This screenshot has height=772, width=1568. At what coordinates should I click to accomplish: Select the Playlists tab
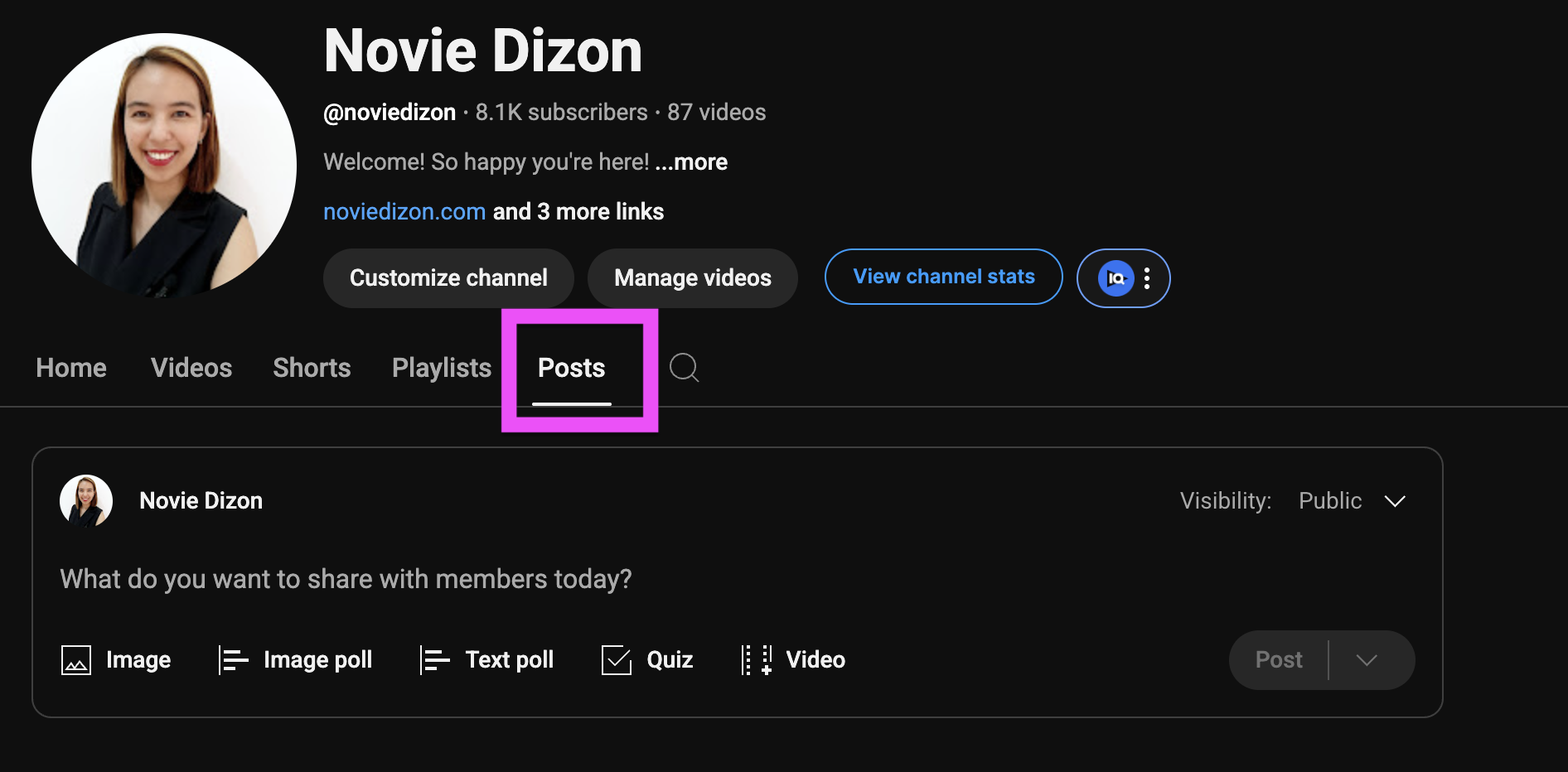442,368
